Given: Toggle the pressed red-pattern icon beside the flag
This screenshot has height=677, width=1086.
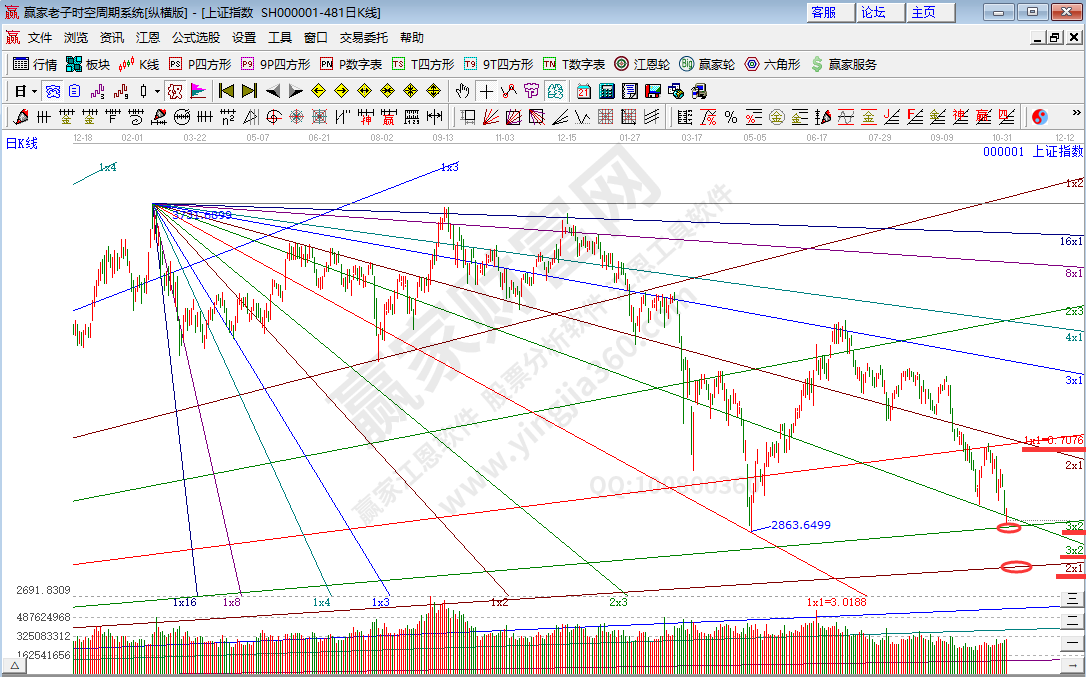Looking at the screenshot, I should (x=175, y=91).
